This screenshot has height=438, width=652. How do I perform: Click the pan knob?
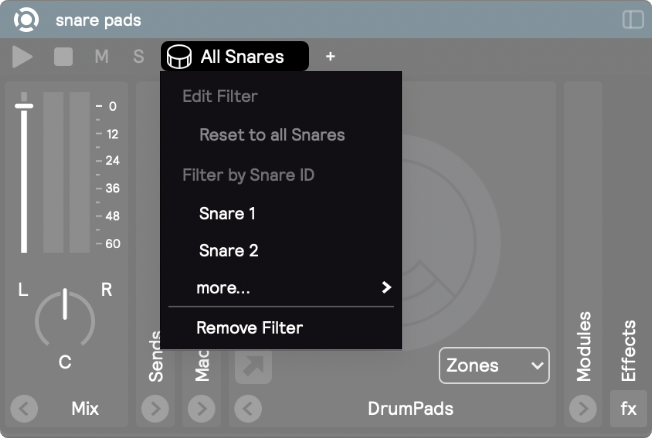(65, 318)
